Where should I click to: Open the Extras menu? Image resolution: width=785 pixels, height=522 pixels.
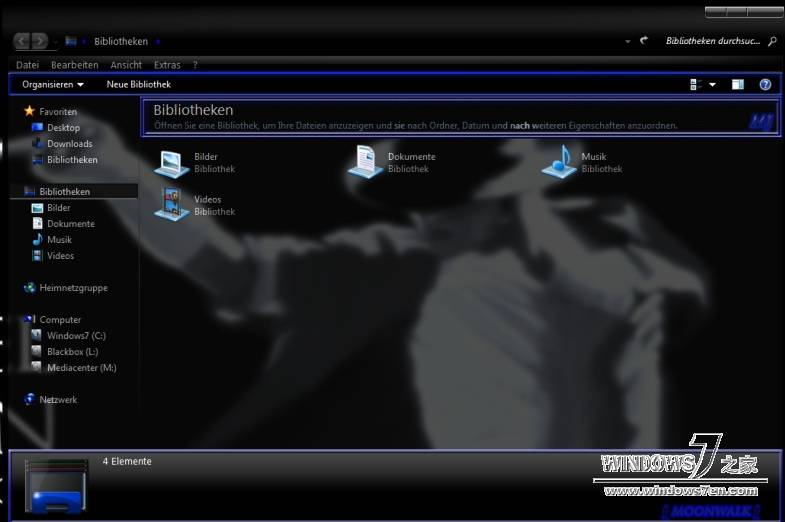(x=167, y=65)
